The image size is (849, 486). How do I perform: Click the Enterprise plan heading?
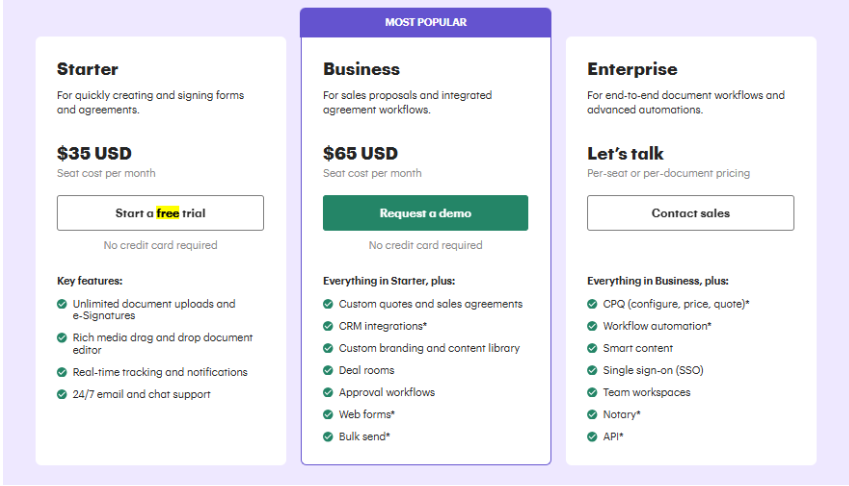coord(632,69)
